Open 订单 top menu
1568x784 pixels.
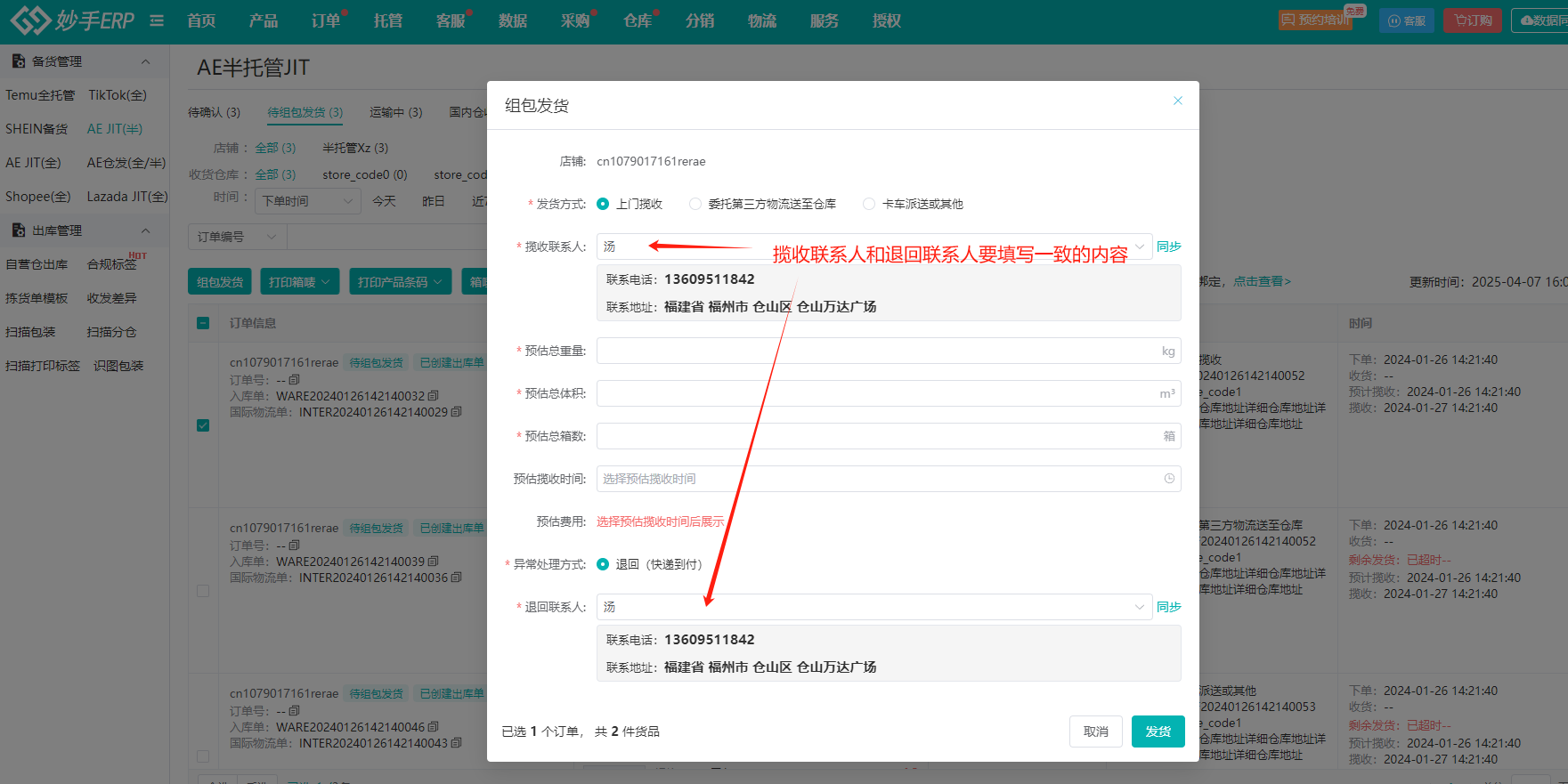click(326, 20)
